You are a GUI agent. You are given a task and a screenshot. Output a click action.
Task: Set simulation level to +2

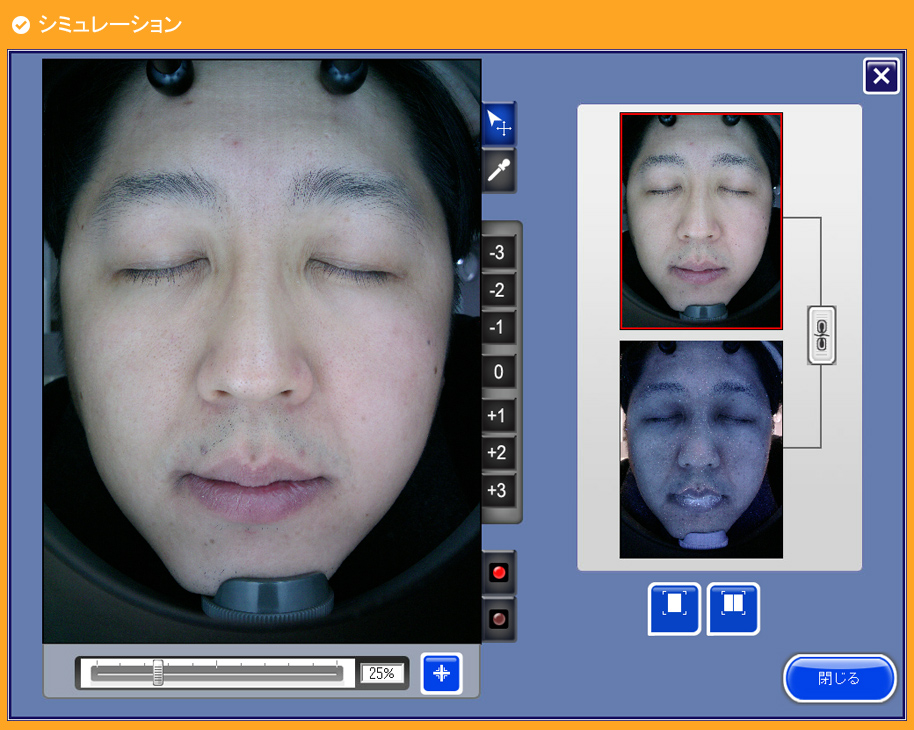point(497,453)
